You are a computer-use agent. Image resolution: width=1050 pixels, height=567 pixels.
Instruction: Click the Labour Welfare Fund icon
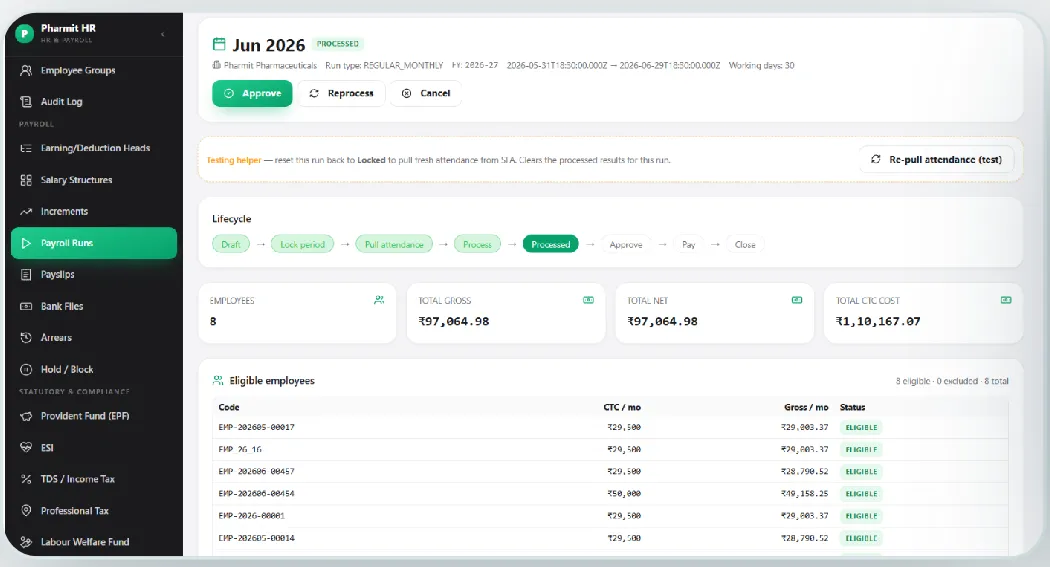[26, 542]
